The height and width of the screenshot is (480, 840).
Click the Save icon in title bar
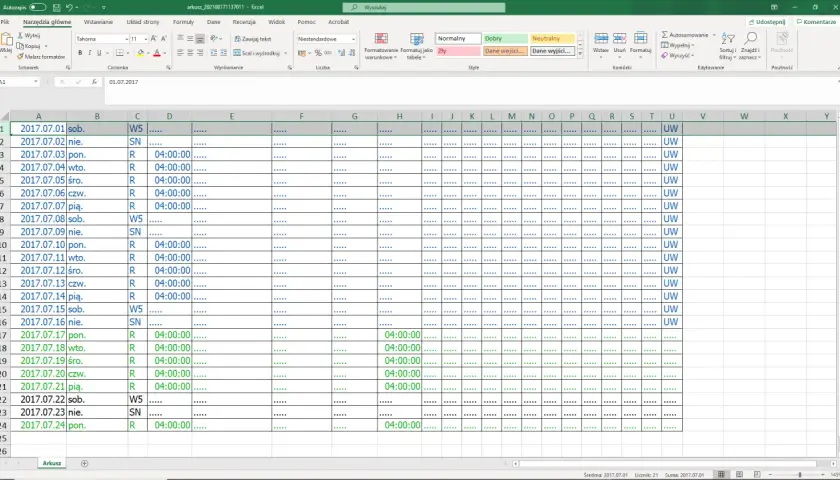pyautogui.click(x=57, y=8)
